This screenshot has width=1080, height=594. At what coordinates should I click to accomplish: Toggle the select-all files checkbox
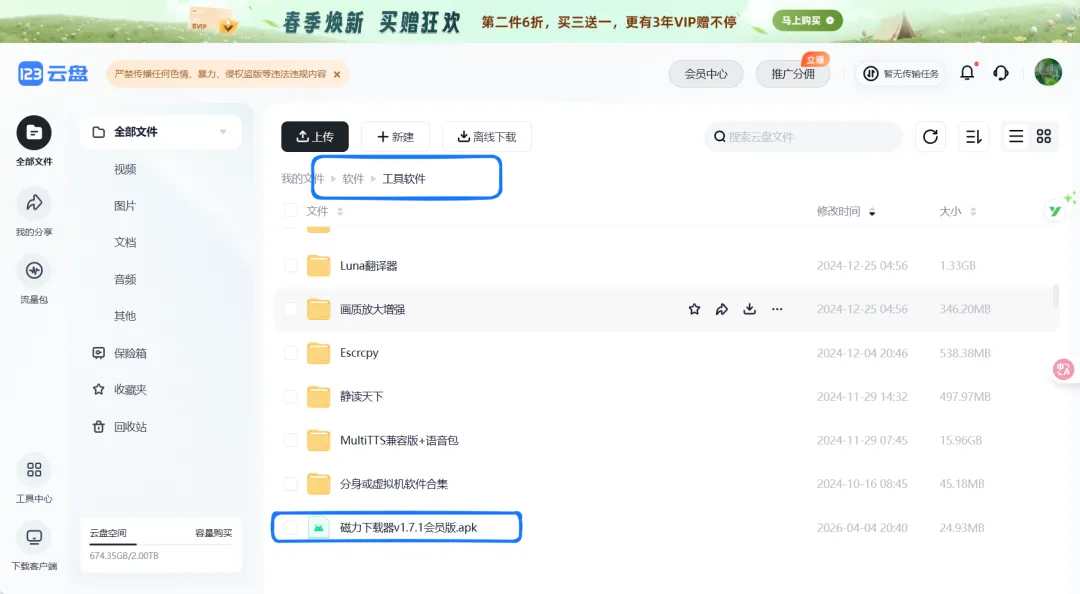coord(291,210)
